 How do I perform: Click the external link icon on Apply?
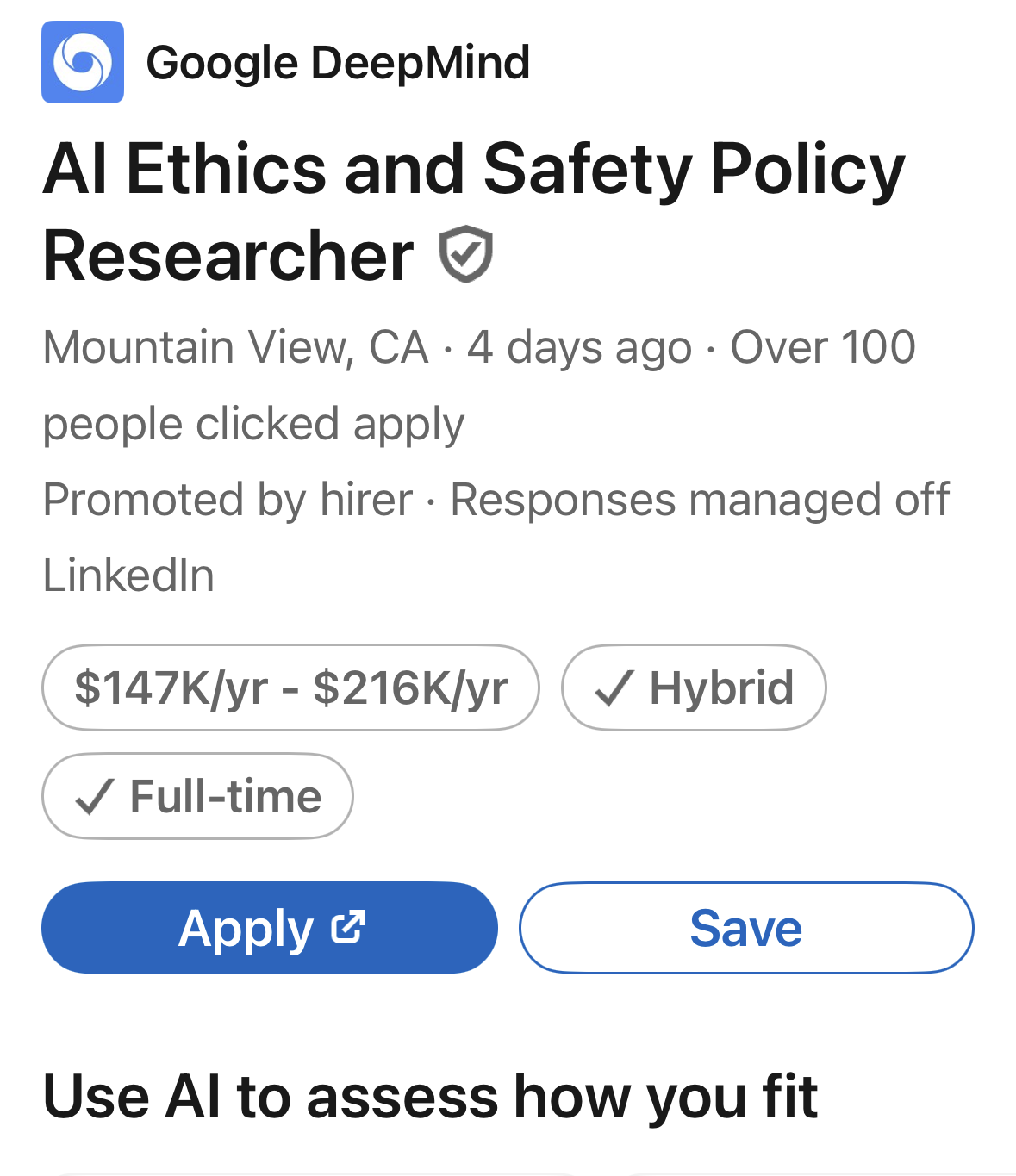(348, 927)
